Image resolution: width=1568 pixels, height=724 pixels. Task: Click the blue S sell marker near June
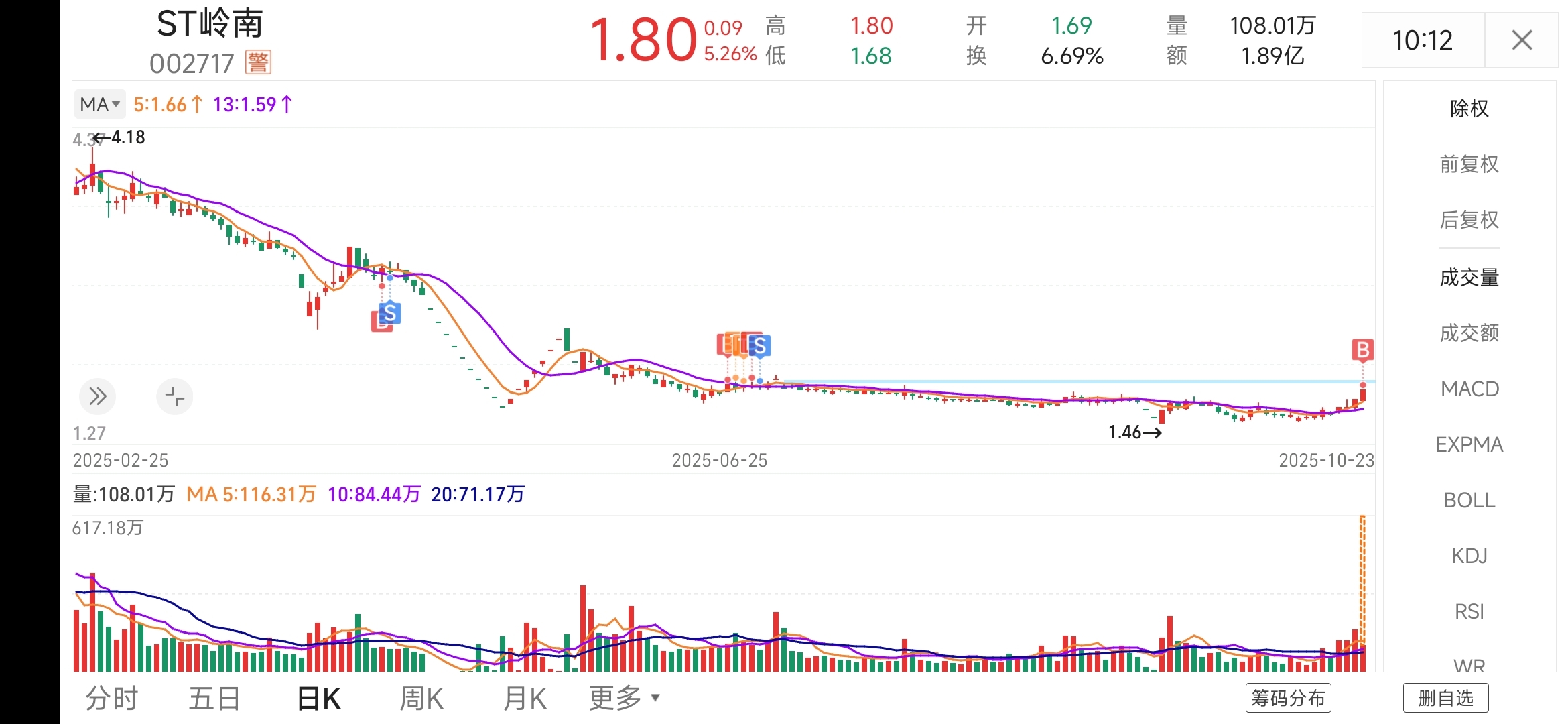click(x=759, y=346)
